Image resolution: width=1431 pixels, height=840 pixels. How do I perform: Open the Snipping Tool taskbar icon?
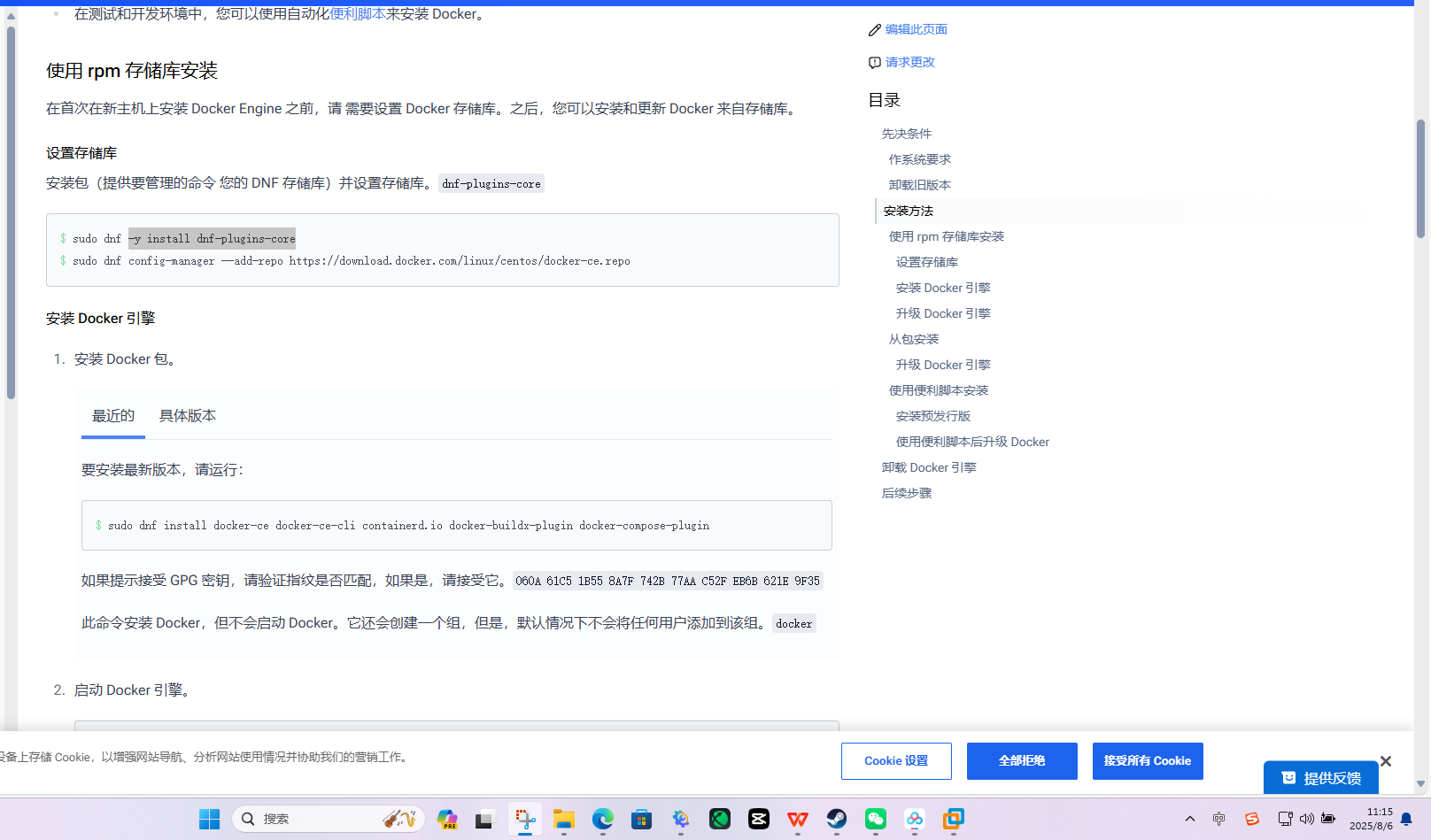pos(525,820)
